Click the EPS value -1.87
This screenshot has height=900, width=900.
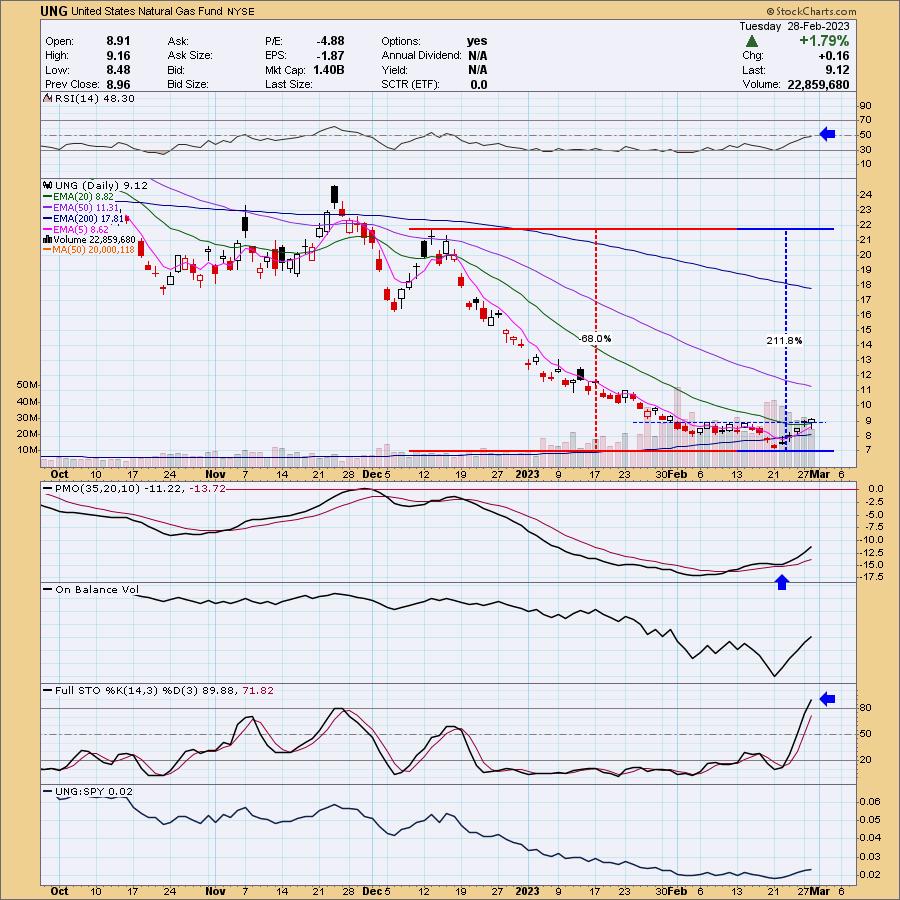(330, 55)
